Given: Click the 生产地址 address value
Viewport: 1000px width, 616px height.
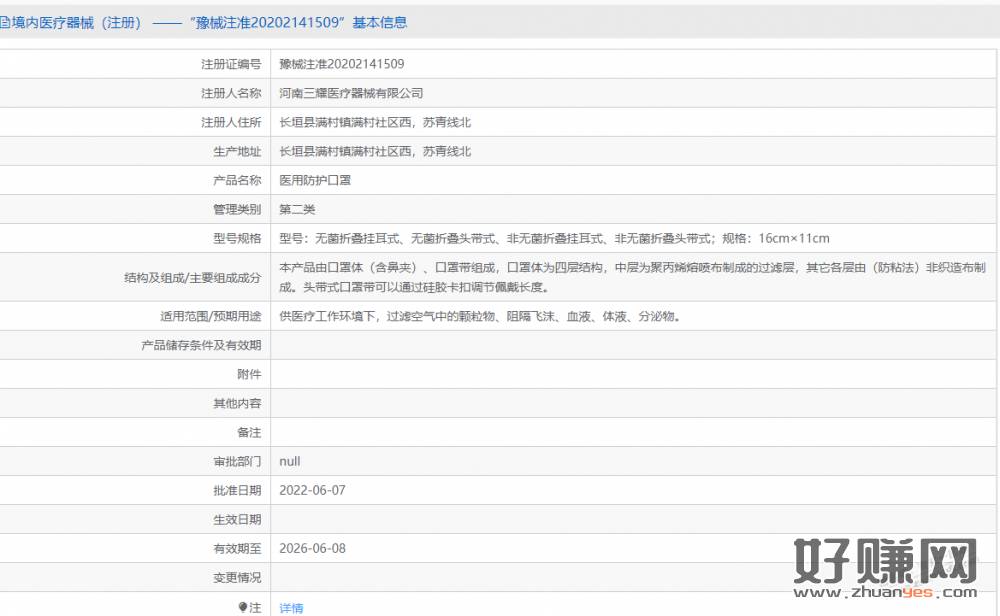Looking at the screenshot, I should coord(374,151).
